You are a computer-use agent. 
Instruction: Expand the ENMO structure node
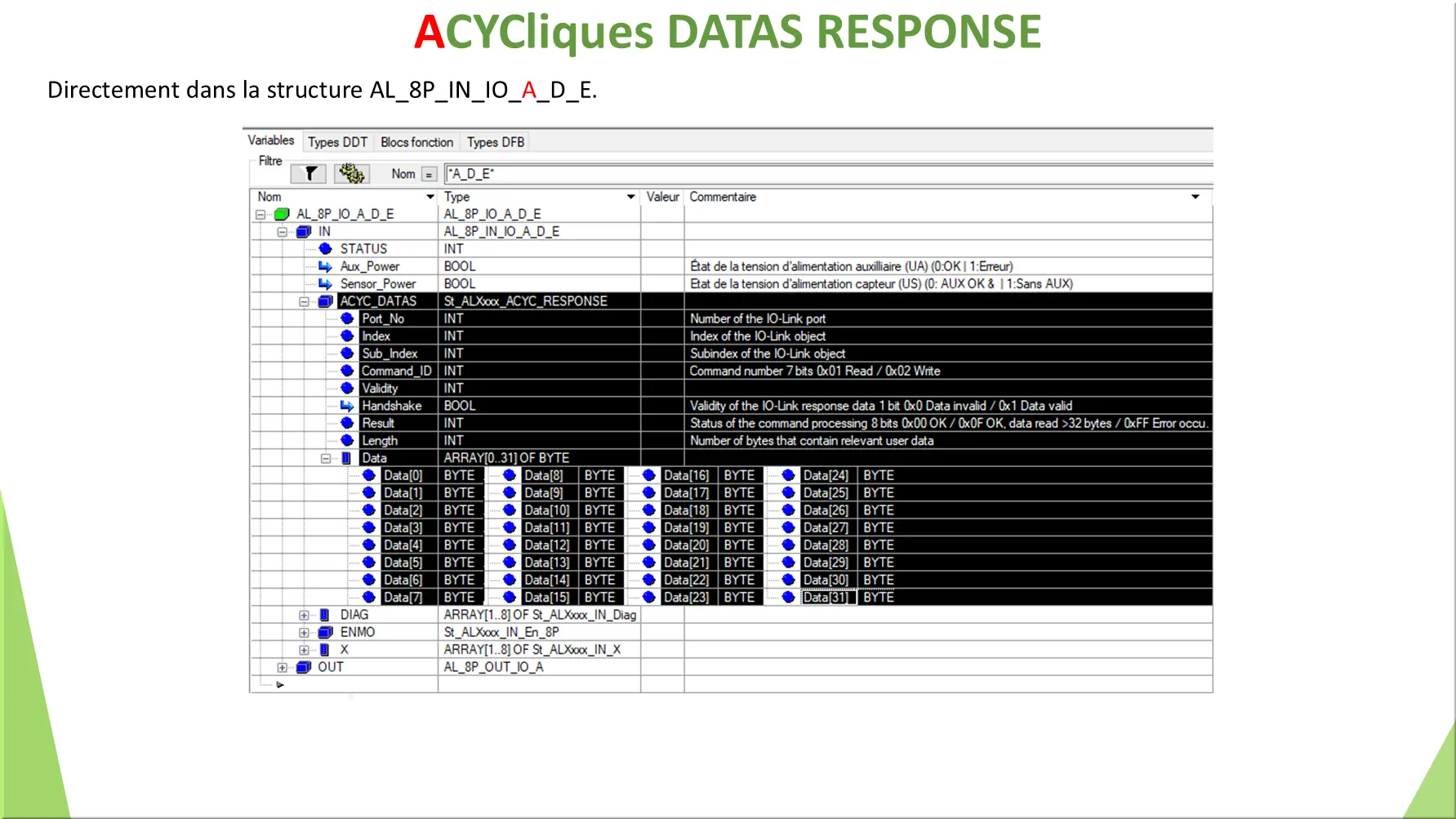point(304,633)
